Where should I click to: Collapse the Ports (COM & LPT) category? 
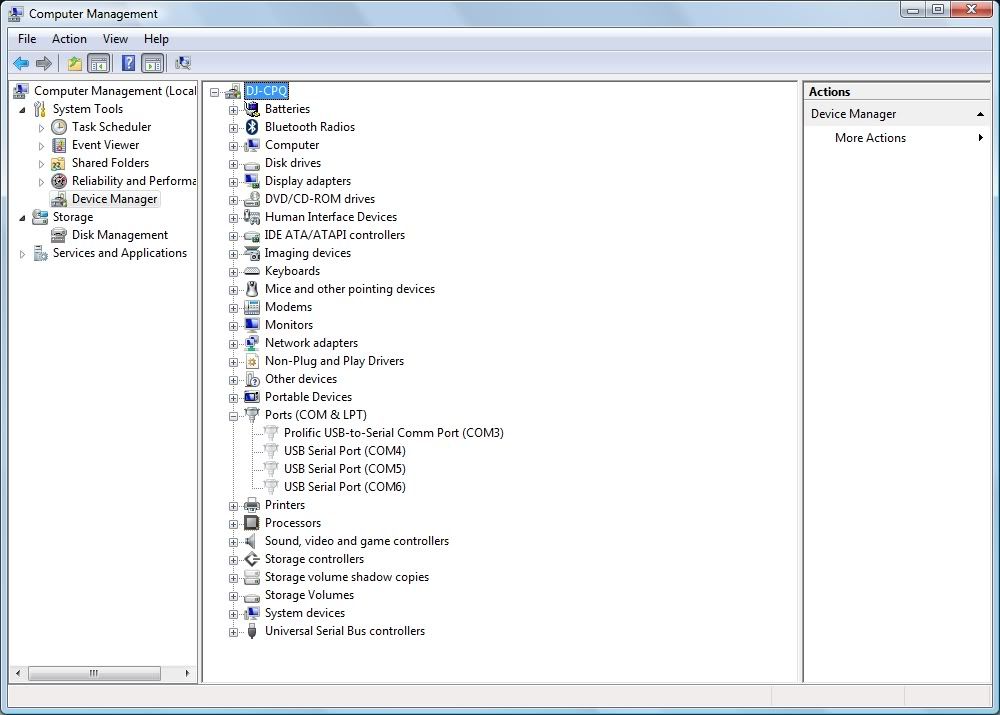pos(233,416)
